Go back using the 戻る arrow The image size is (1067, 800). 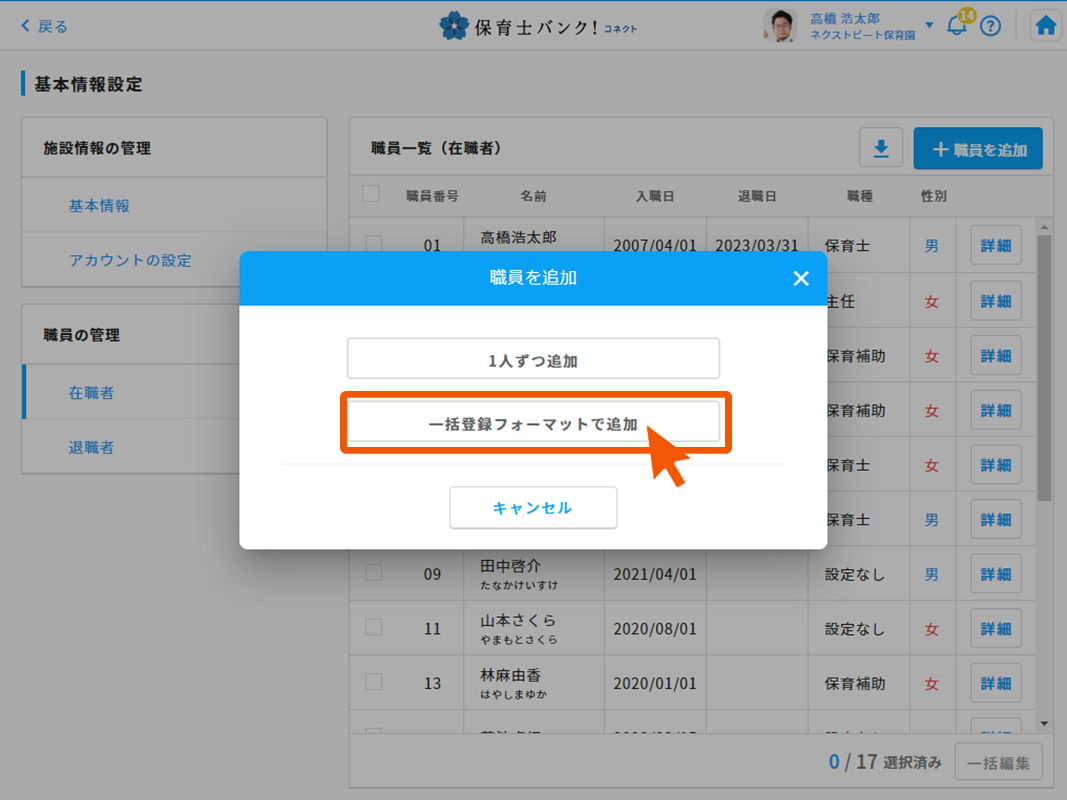coord(45,26)
